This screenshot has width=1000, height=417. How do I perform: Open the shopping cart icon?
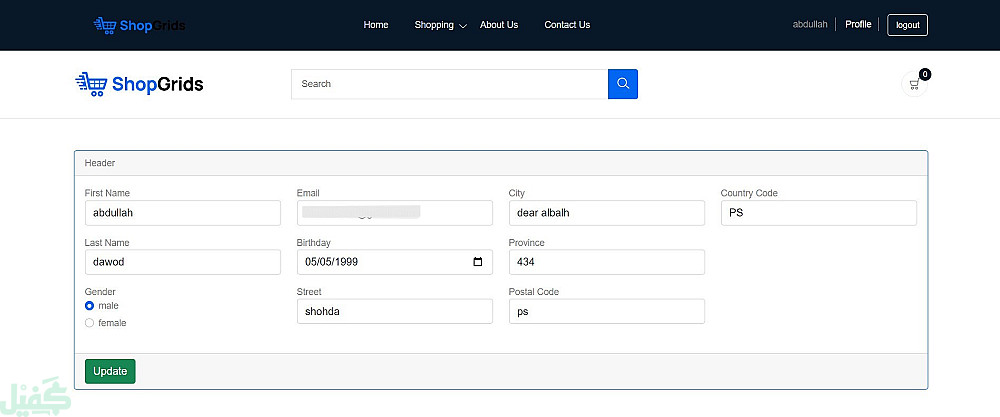[914, 85]
